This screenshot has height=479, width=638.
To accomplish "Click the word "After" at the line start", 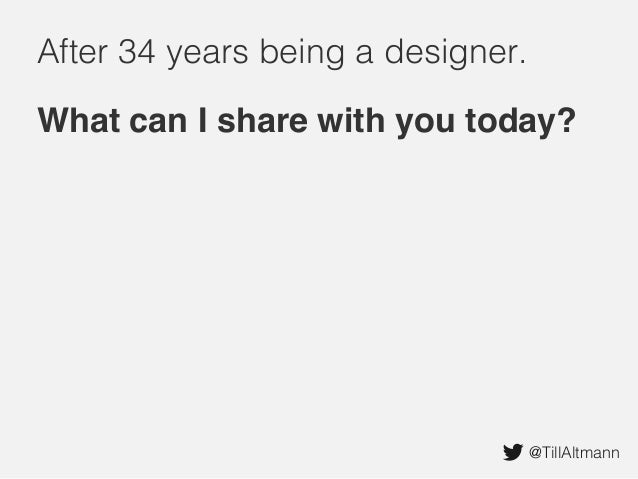I will point(72,51).
